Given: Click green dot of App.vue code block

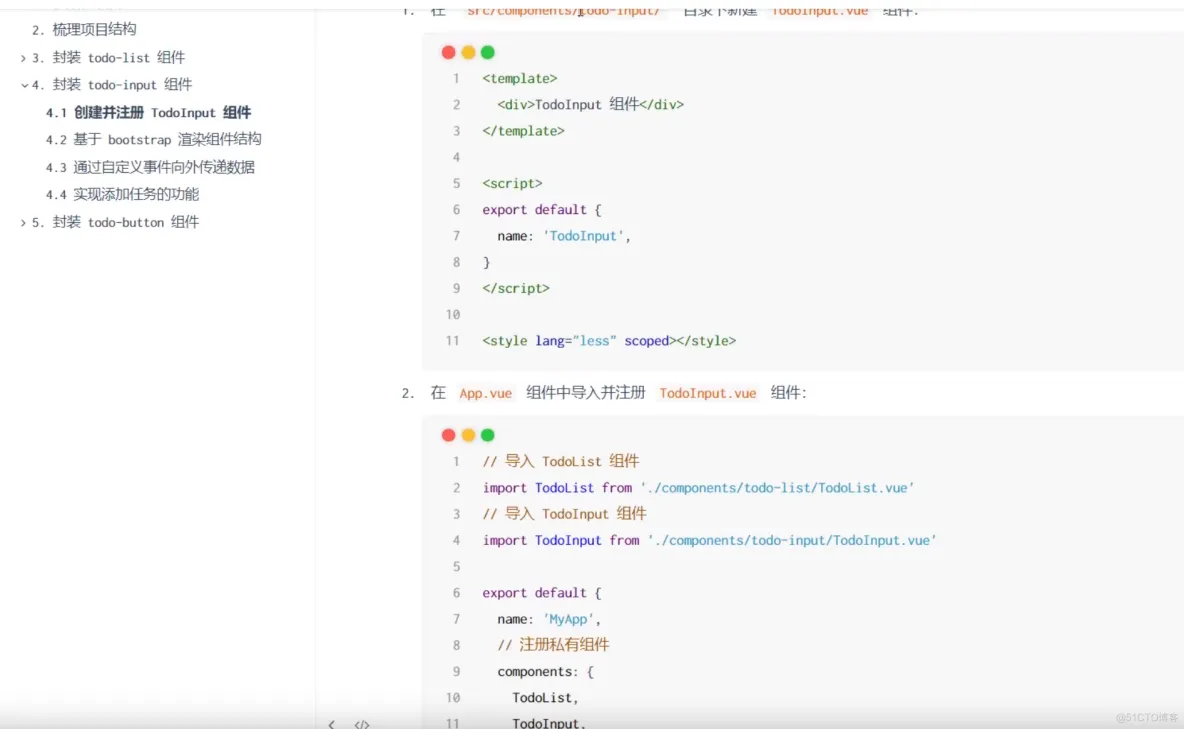Looking at the screenshot, I should (x=488, y=435).
